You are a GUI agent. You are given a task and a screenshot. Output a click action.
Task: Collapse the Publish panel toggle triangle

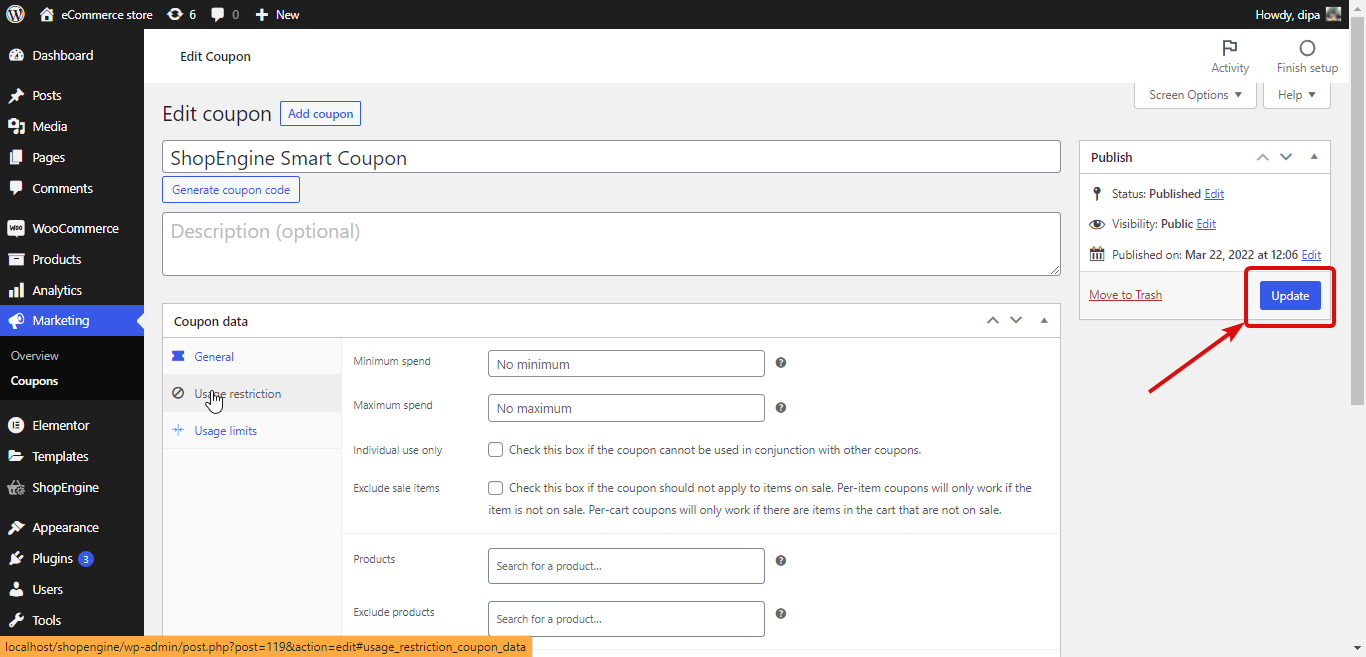tap(1314, 157)
